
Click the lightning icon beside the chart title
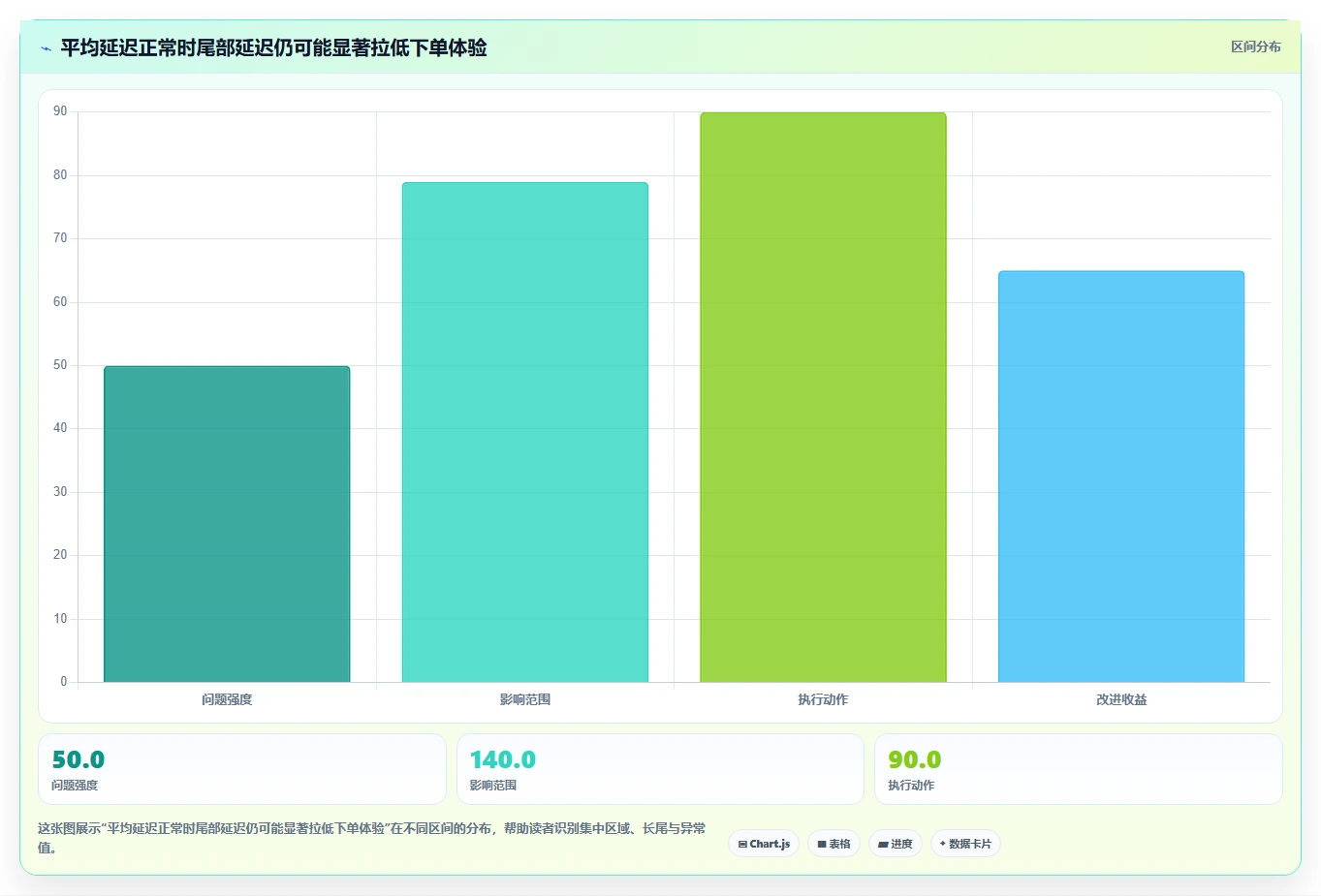46,48
